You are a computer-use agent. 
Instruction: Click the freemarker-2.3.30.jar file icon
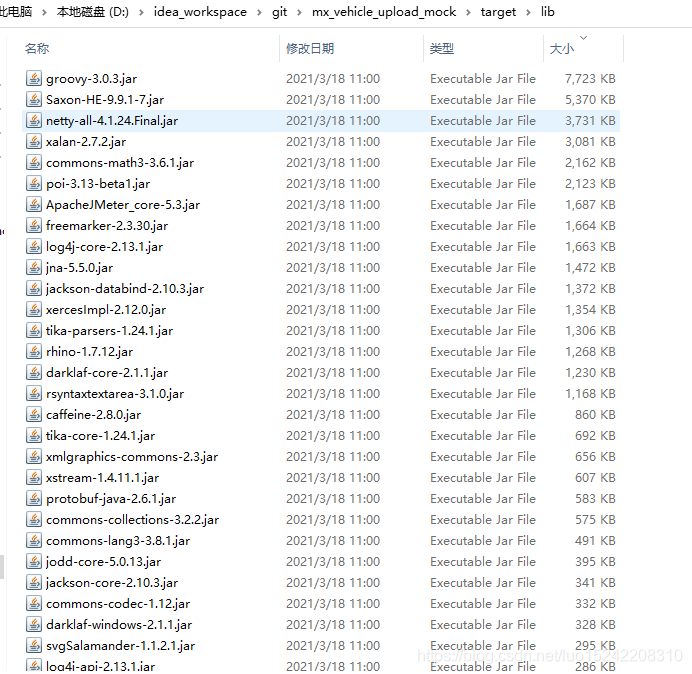click(x=34, y=226)
